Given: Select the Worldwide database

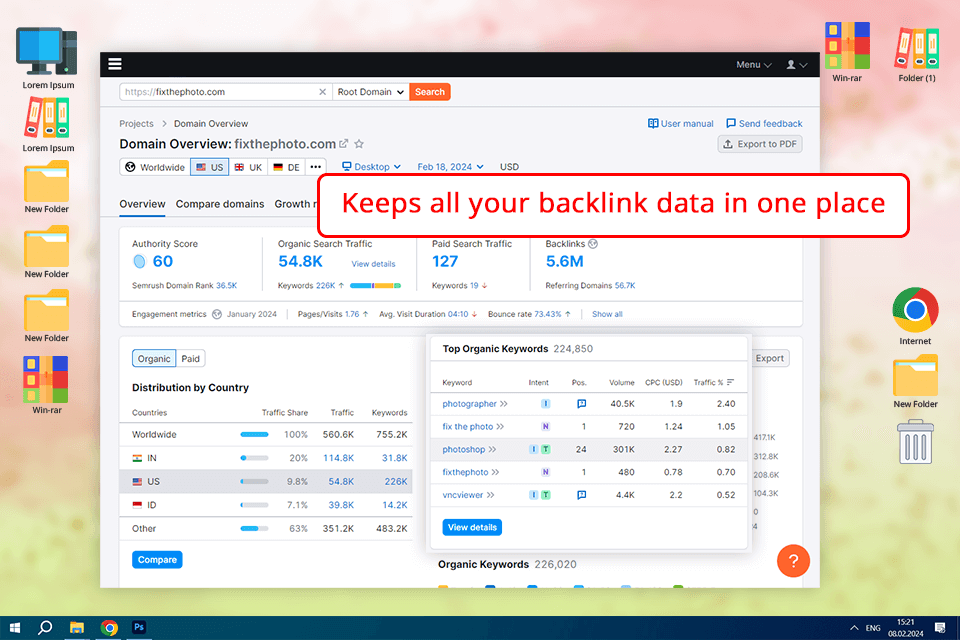Looking at the screenshot, I should (x=155, y=167).
